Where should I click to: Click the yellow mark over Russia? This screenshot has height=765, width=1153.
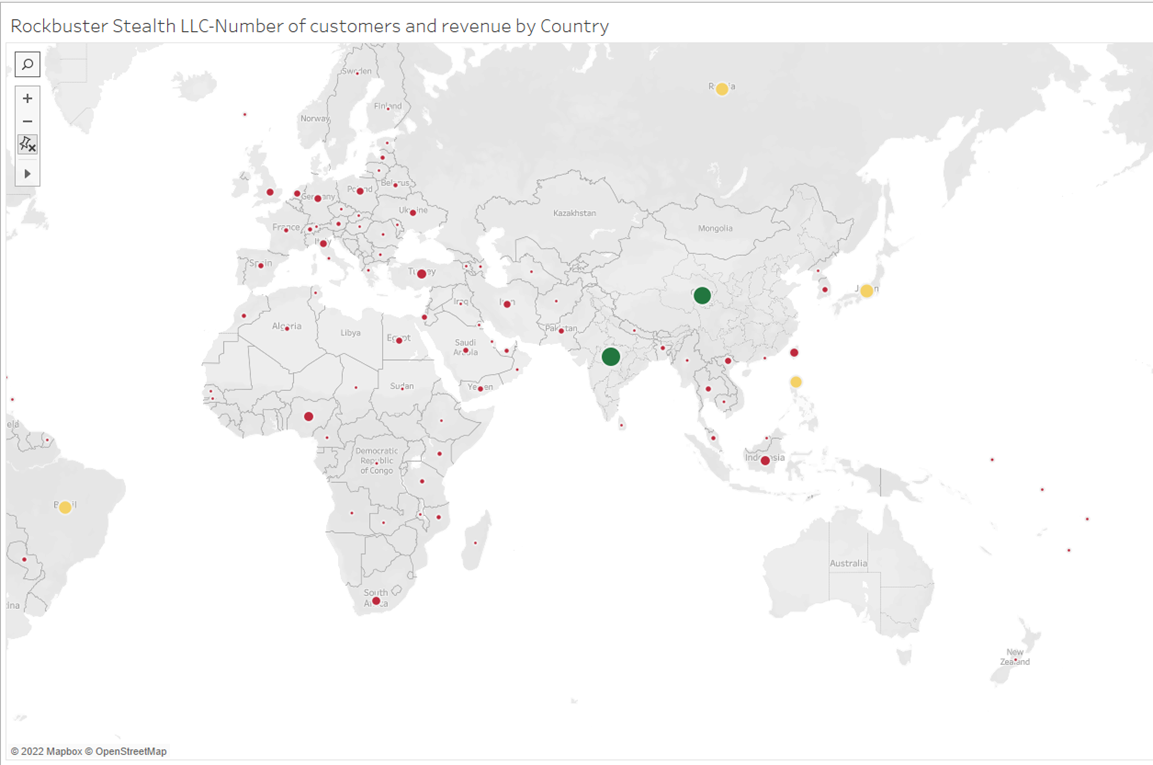722,88
